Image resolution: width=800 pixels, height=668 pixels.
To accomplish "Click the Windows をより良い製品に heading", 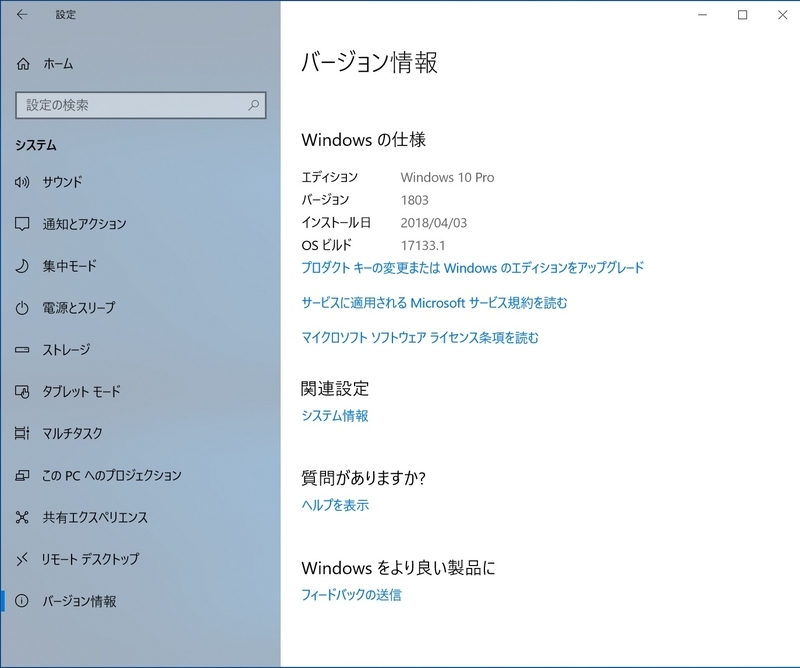I will point(398,568).
